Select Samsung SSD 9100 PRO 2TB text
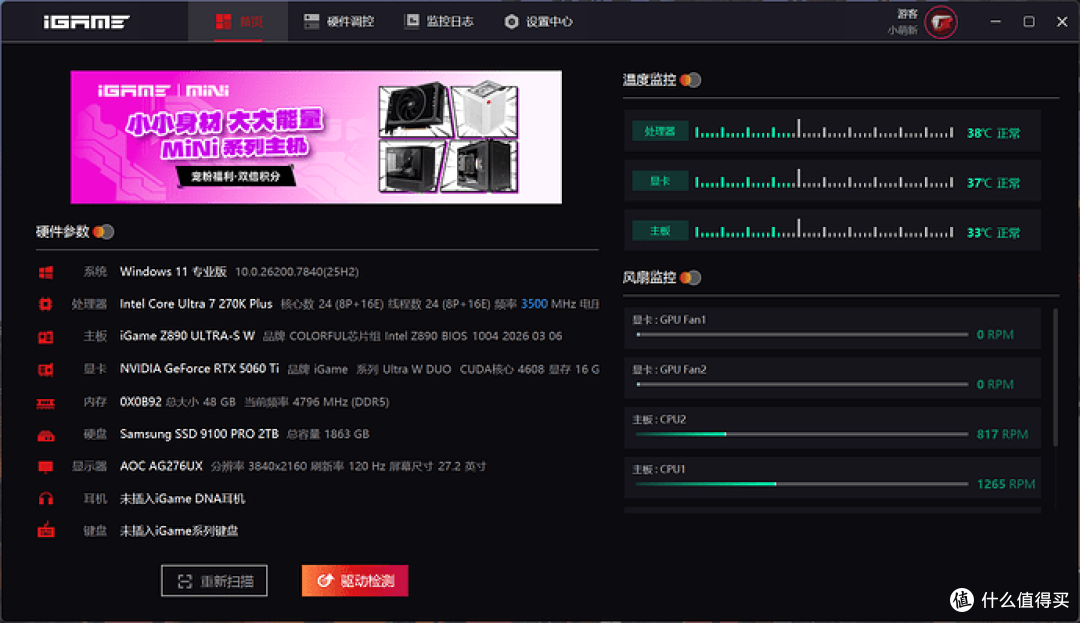This screenshot has width=1080, height=623. pyautogui.click(x=199, y=434)
